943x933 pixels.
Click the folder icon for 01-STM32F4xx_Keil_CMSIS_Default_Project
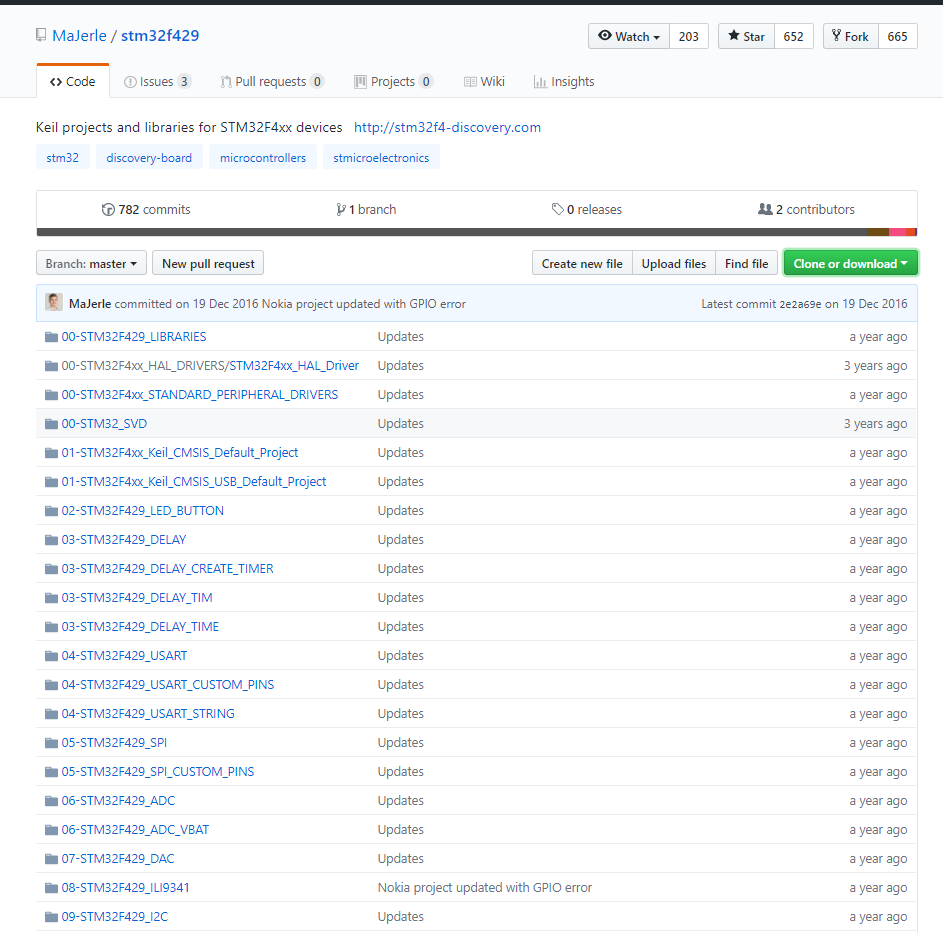(x=51, y=453)
